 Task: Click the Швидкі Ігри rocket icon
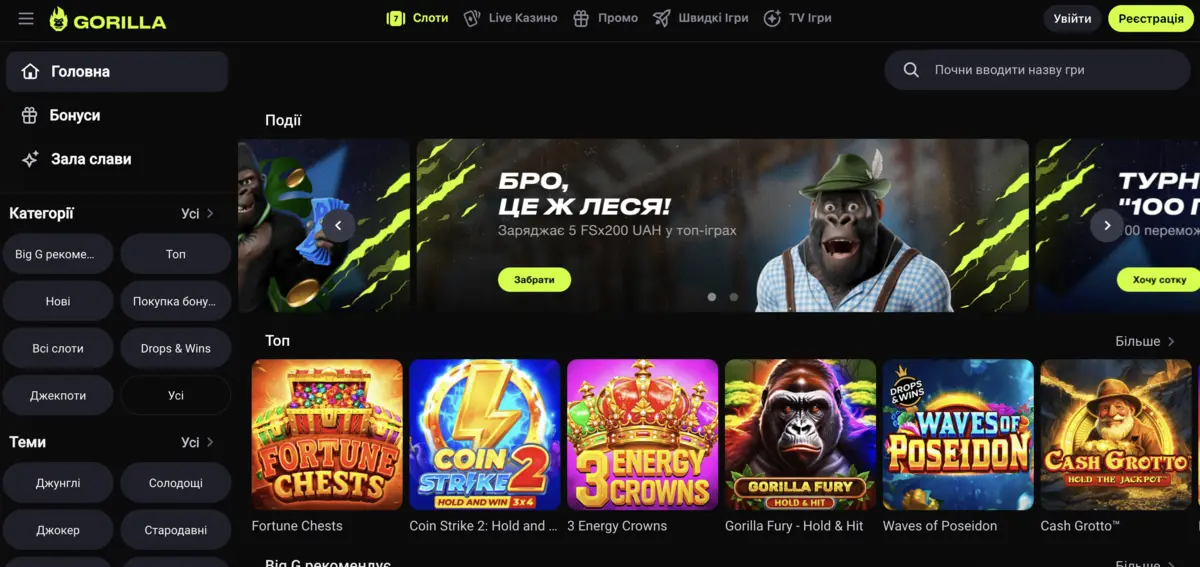click(x=661, y=18)
